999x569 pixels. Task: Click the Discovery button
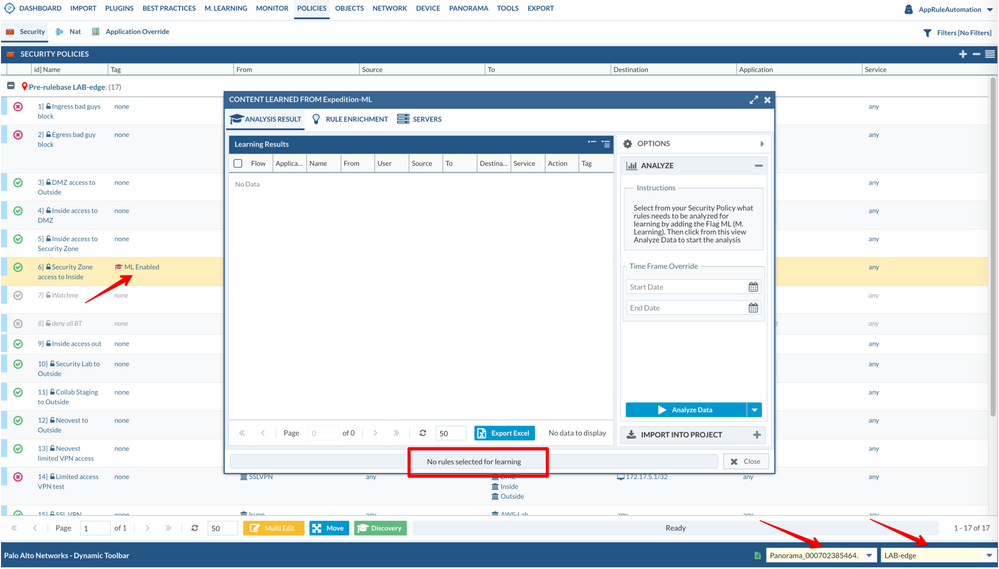click(380, 528)
